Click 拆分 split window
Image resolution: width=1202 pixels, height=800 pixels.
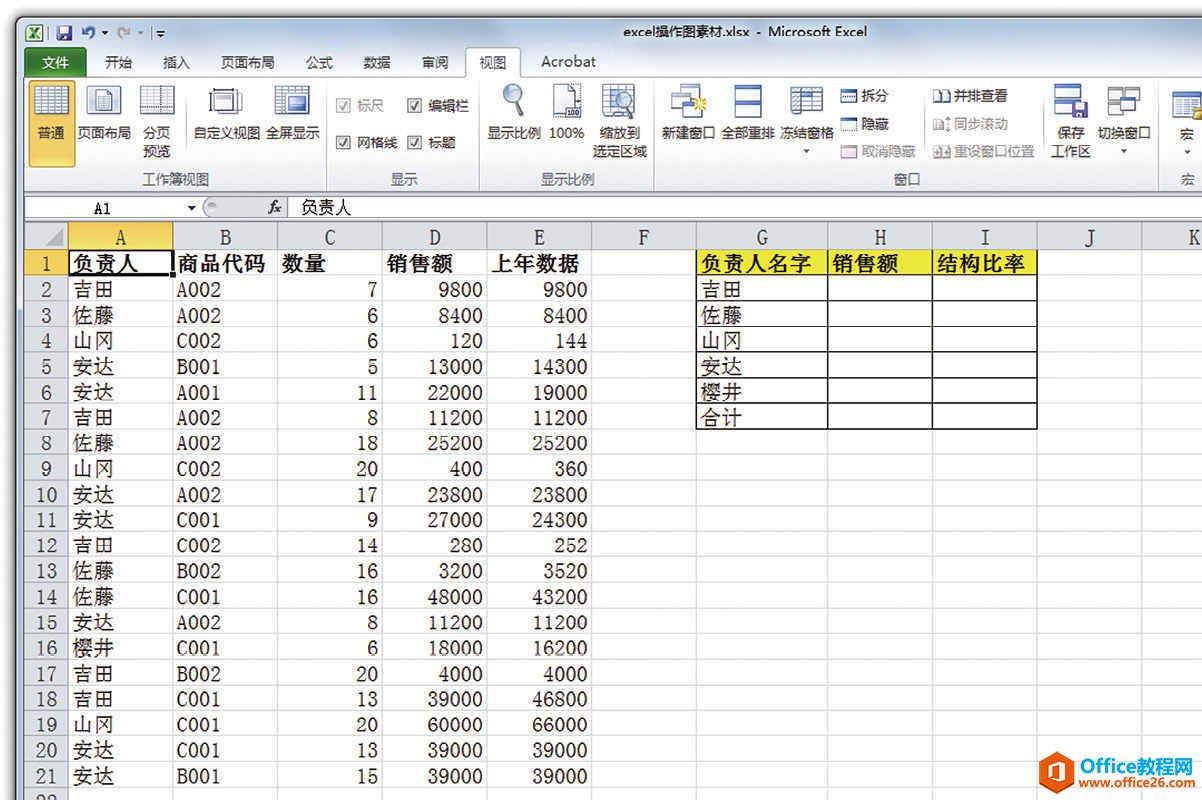(864, 96)
